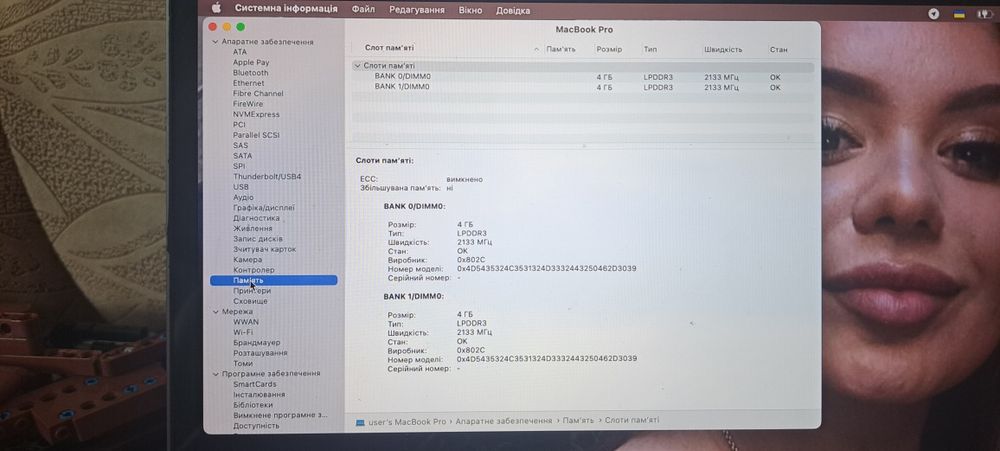Select Thunderbolt/USB4 in the sidebar

(267, 177)
